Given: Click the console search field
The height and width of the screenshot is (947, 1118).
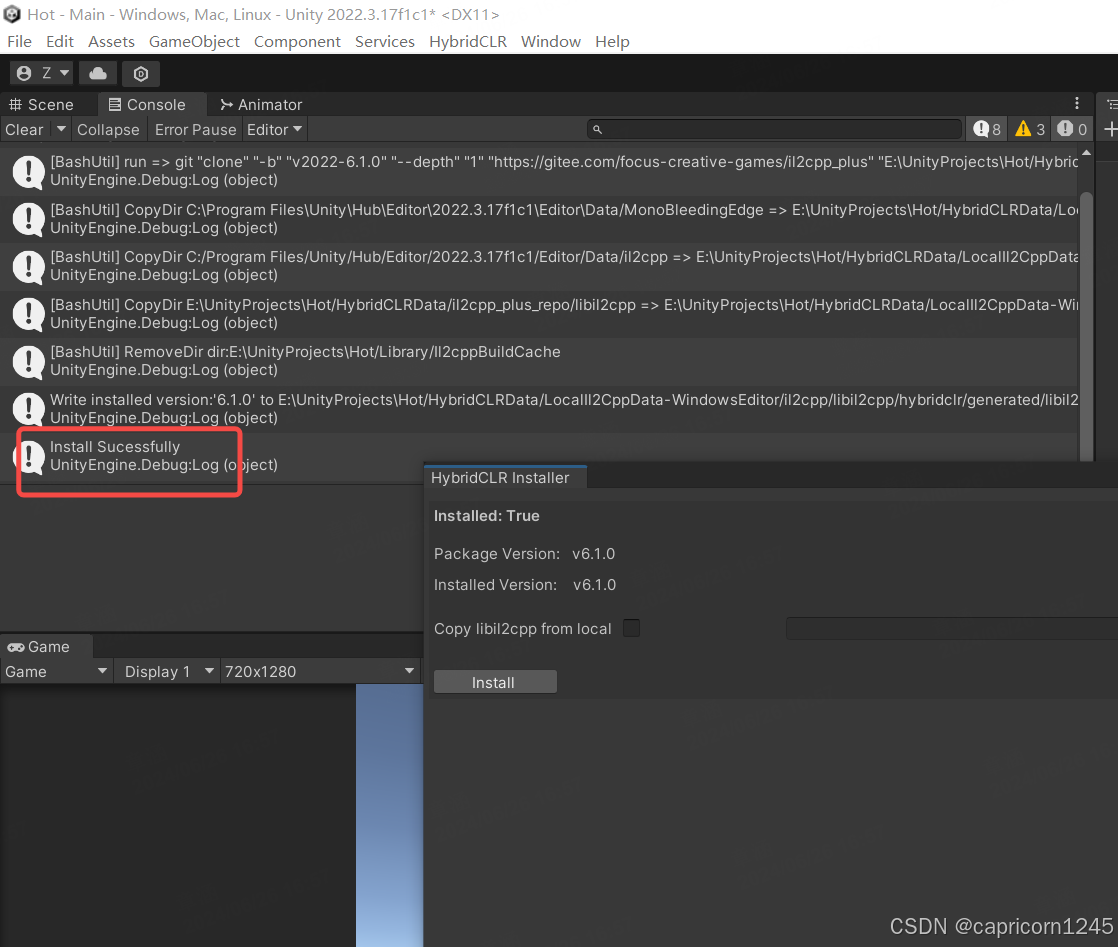Looking at the screenshot, I should [775, 129].
